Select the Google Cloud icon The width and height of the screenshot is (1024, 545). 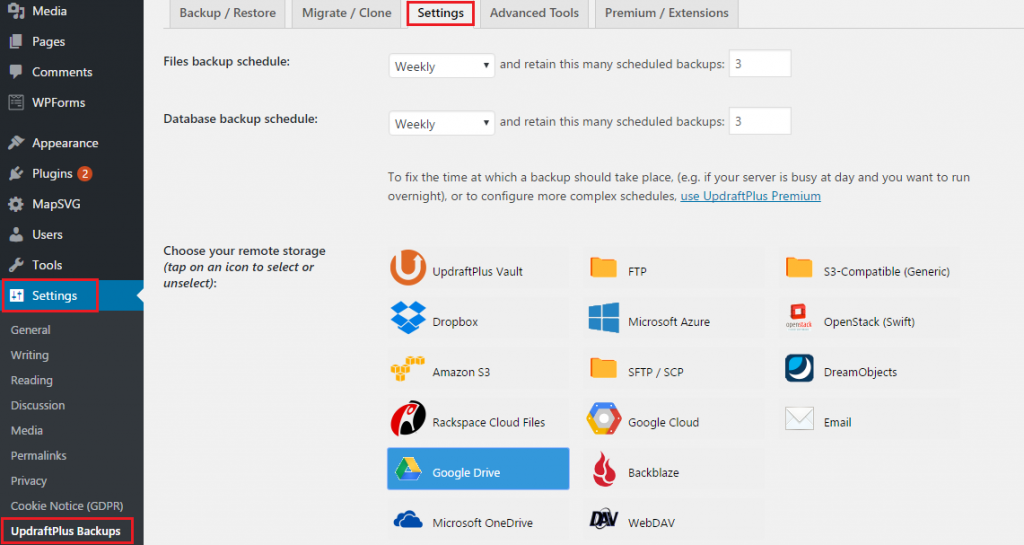pyautogui.click(x=603, y=418)
